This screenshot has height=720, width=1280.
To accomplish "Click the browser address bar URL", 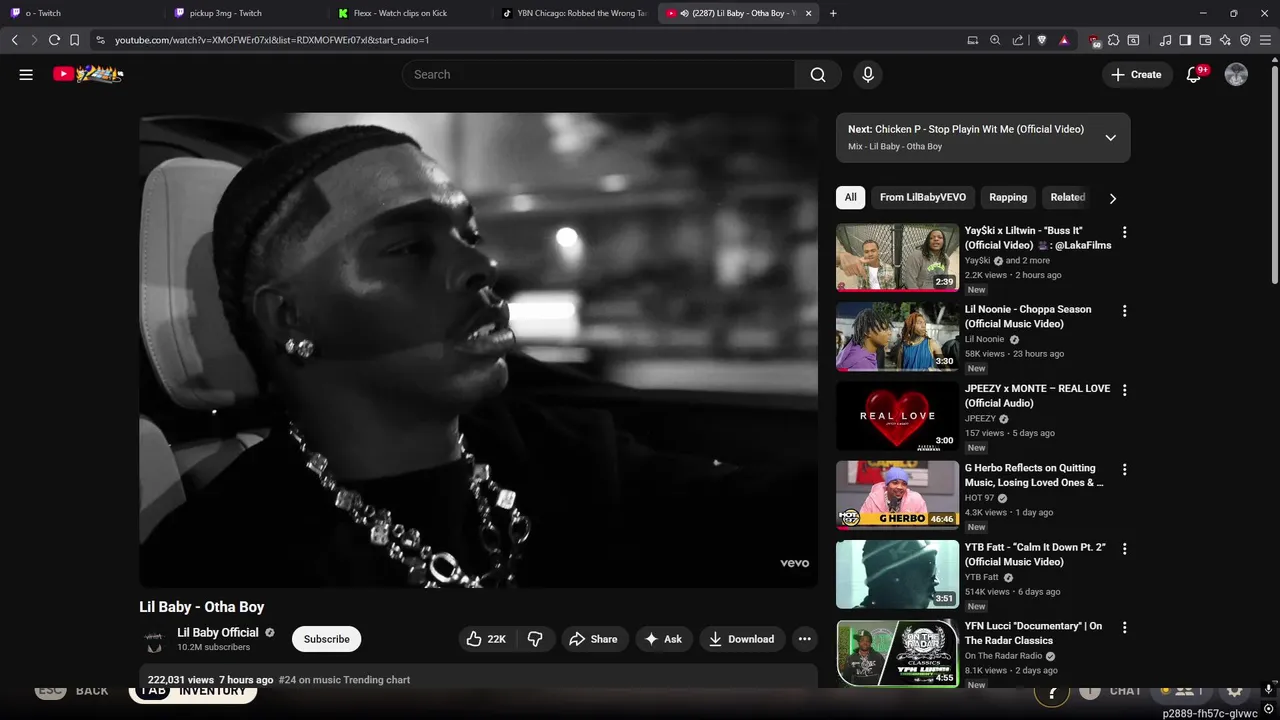I will pos(272,40).
